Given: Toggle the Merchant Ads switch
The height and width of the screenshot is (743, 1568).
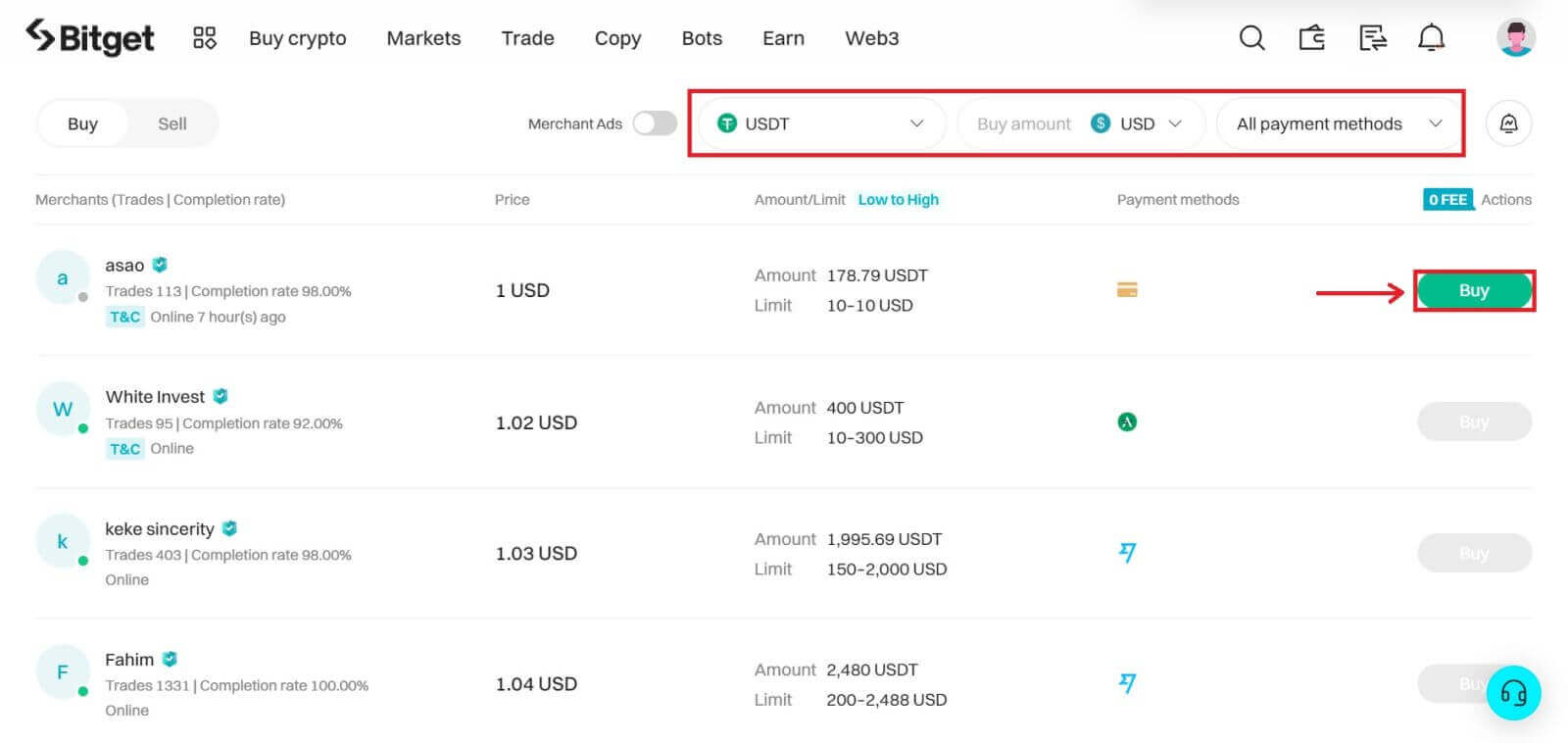Looking at the screenshot, I should point(655,124).
